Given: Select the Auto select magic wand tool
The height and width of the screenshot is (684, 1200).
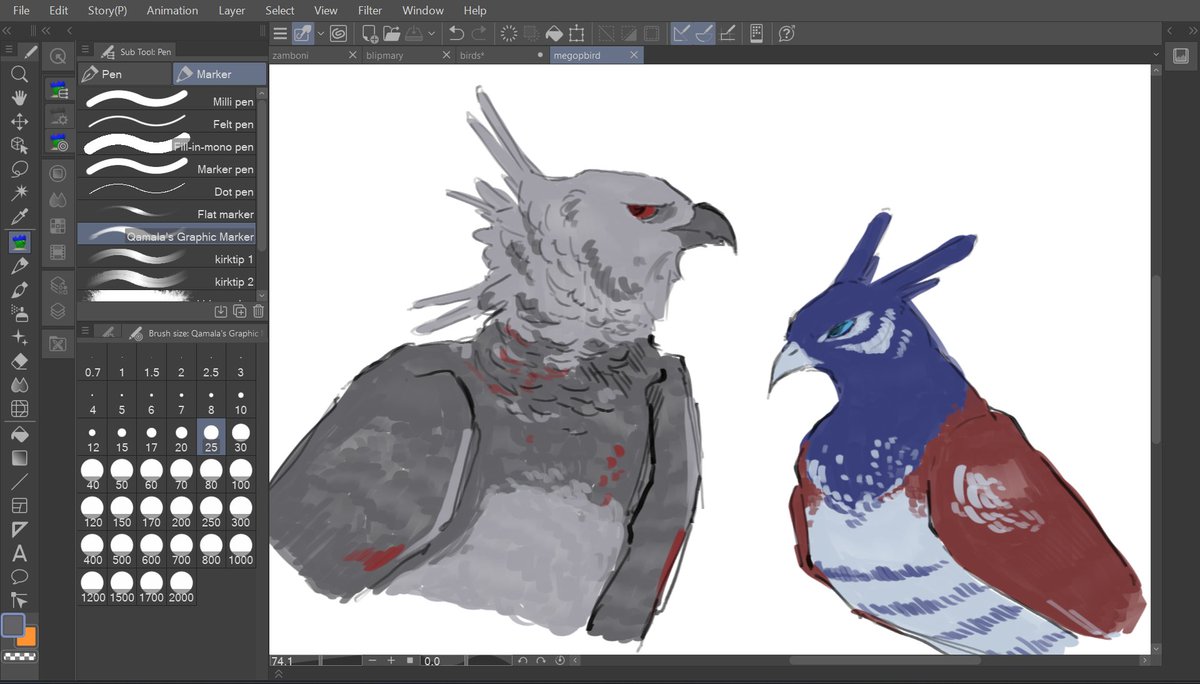Looking at the screenshot, I should coord(19,194).
